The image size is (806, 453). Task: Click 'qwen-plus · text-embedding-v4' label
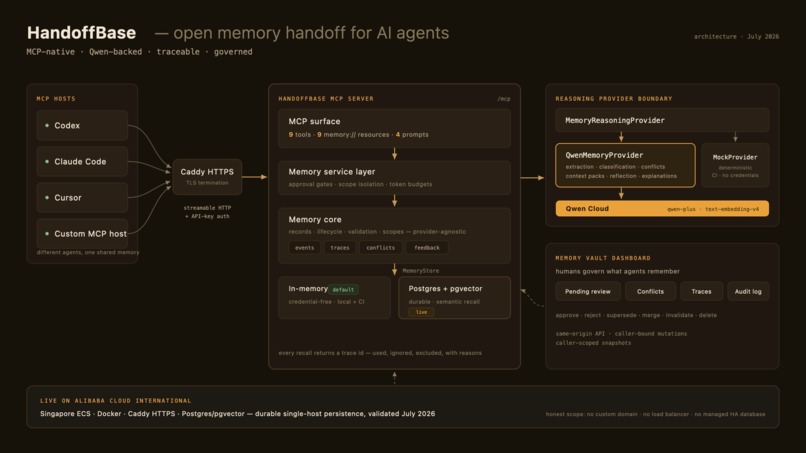712,209
